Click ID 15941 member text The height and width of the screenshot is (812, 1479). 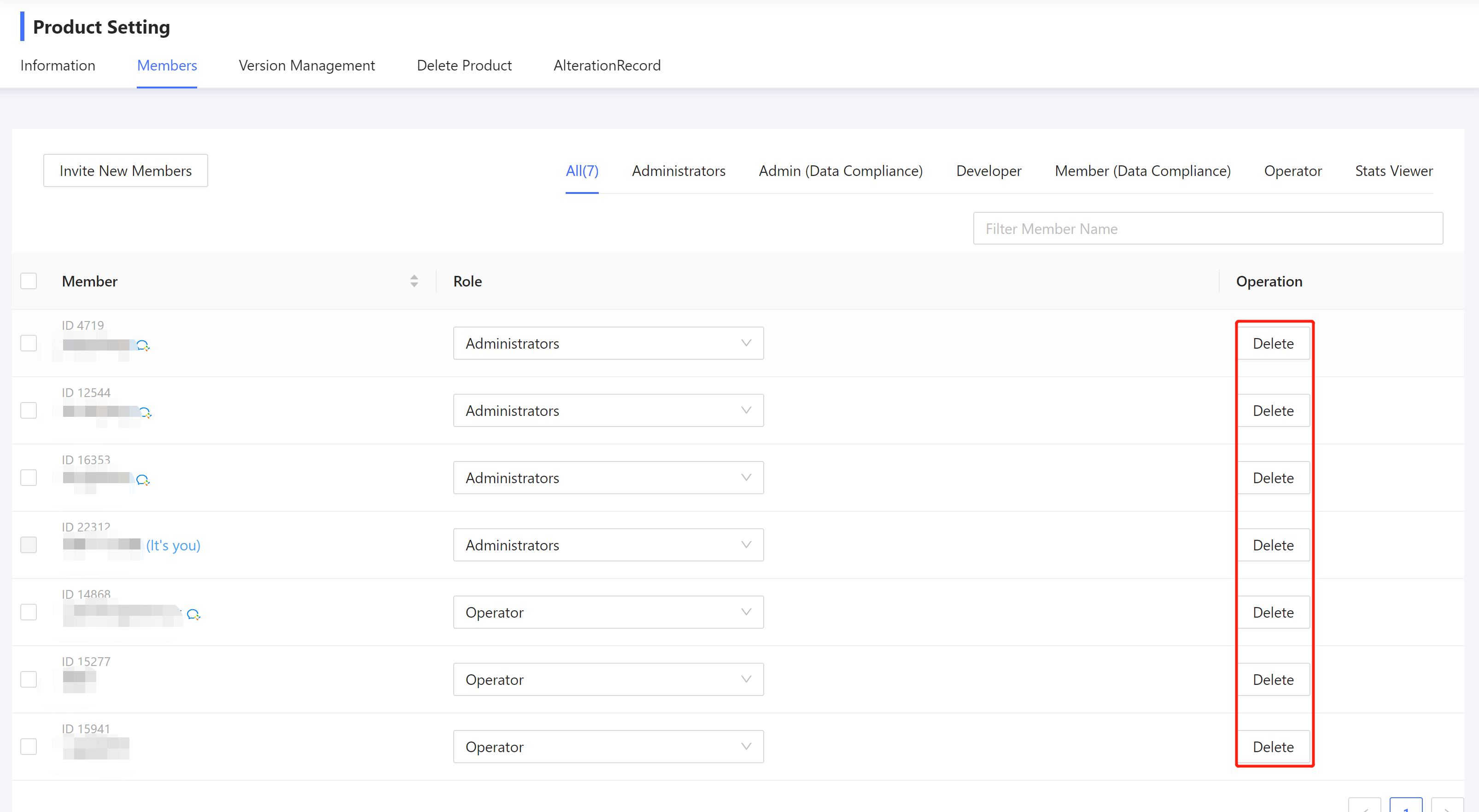click(x=86, y=729)
